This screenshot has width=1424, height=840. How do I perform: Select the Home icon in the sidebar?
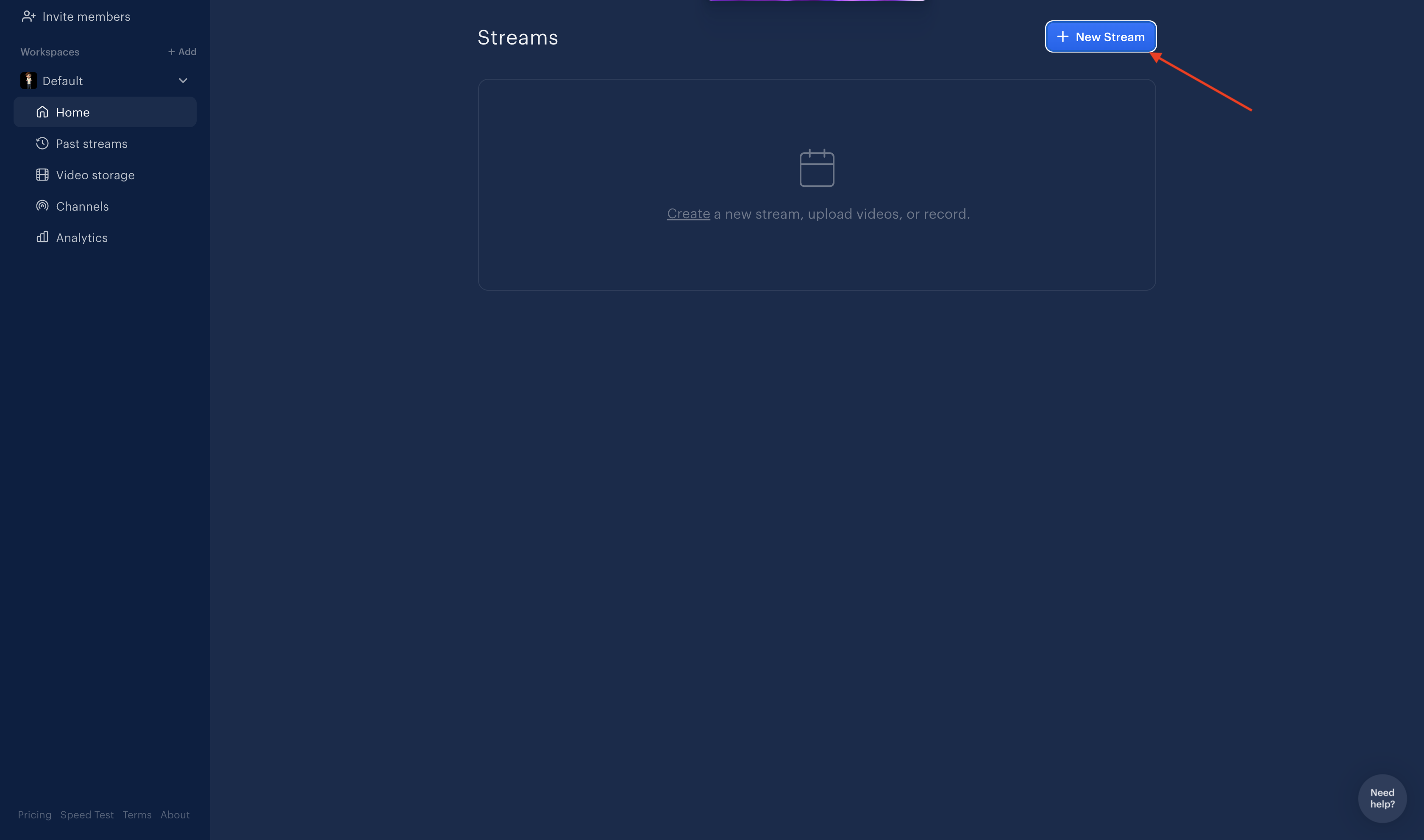[42, 111]
